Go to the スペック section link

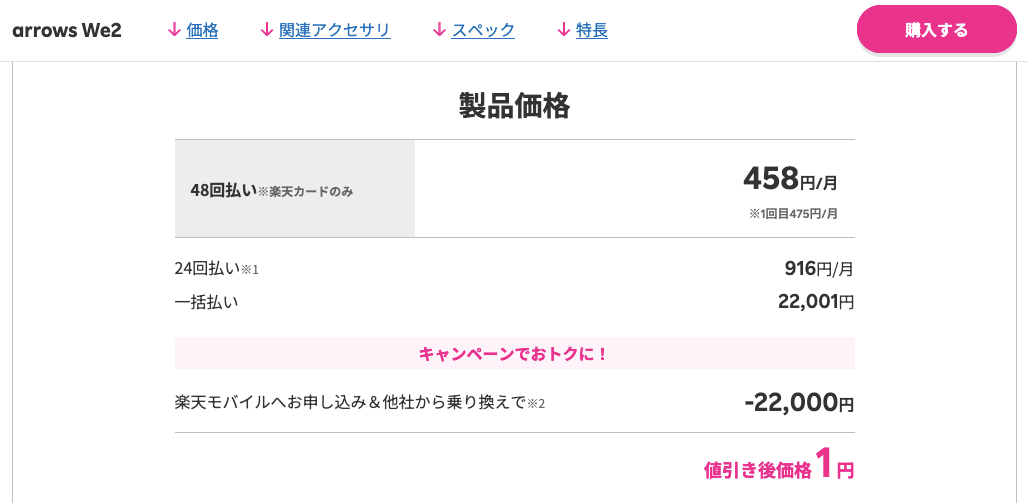[x=483, y=30]
